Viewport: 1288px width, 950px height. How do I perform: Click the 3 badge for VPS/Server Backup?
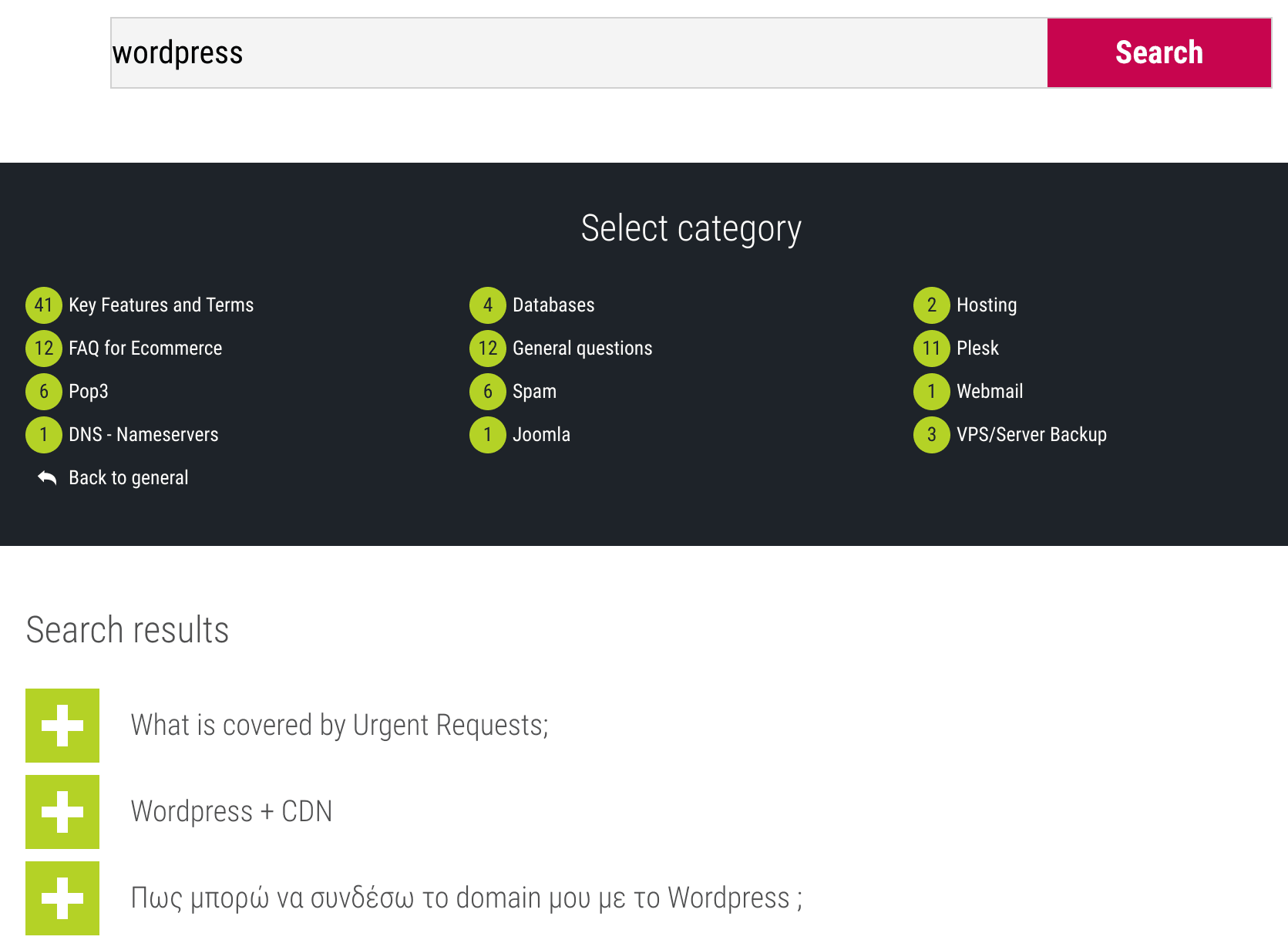pyautogui.click(x=932, y=435)
